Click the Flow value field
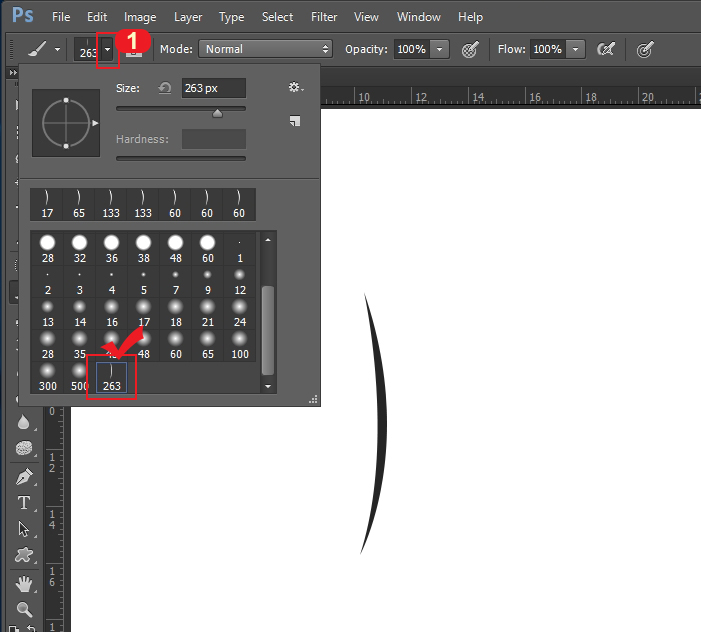The image size is (701, 632). (x=548, y=49)
